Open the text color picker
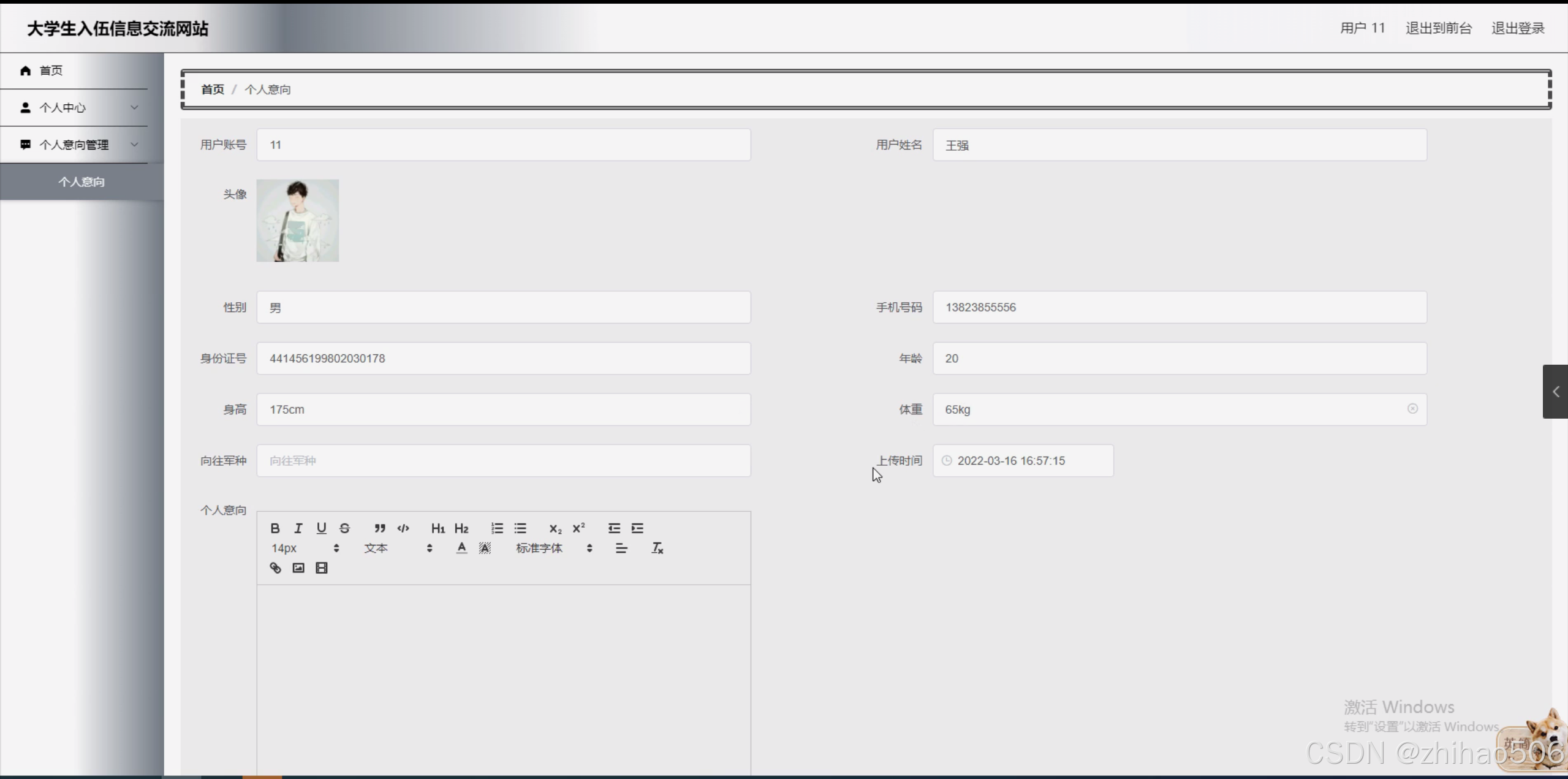Screen dimensions: 1568x779 [461, 548]
